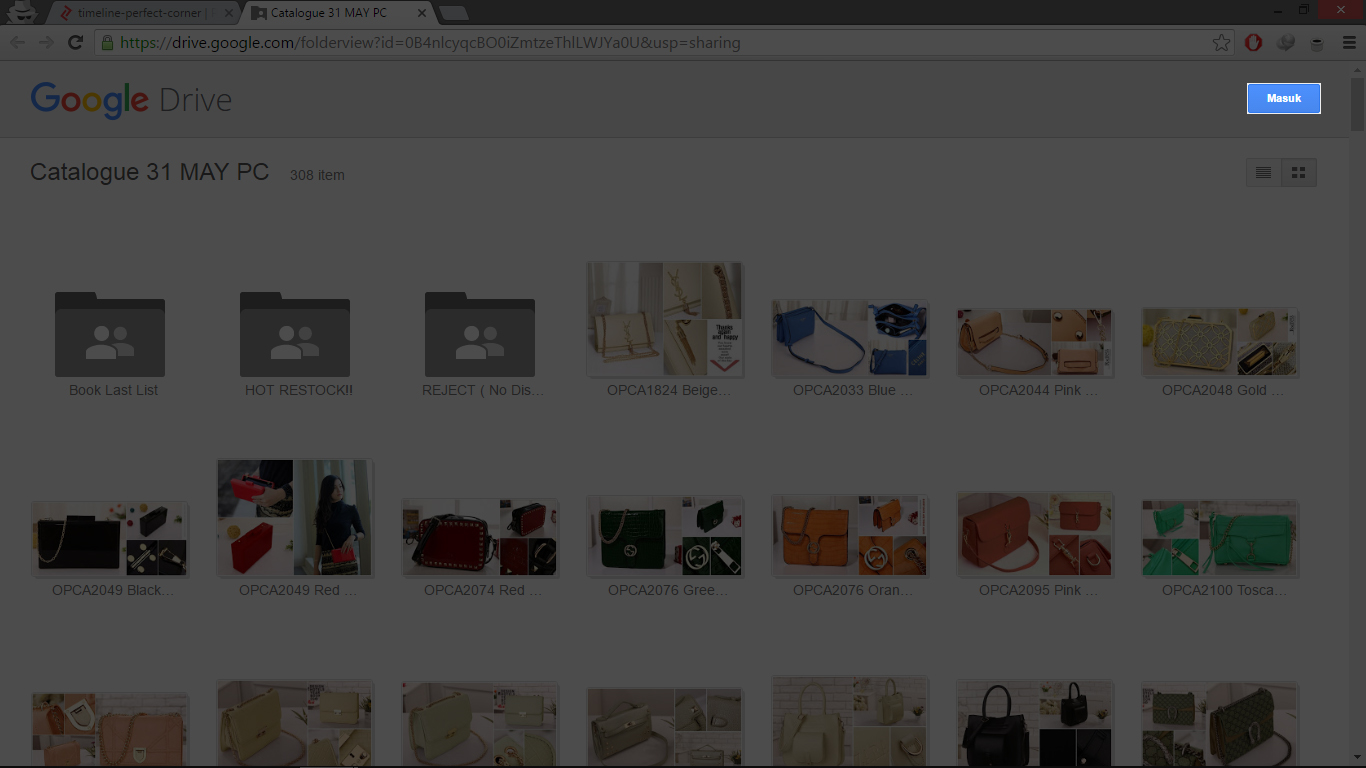Open the REJECT shared folder
Viewport: 1366px width, 768px height.
(x=480, y=336)
